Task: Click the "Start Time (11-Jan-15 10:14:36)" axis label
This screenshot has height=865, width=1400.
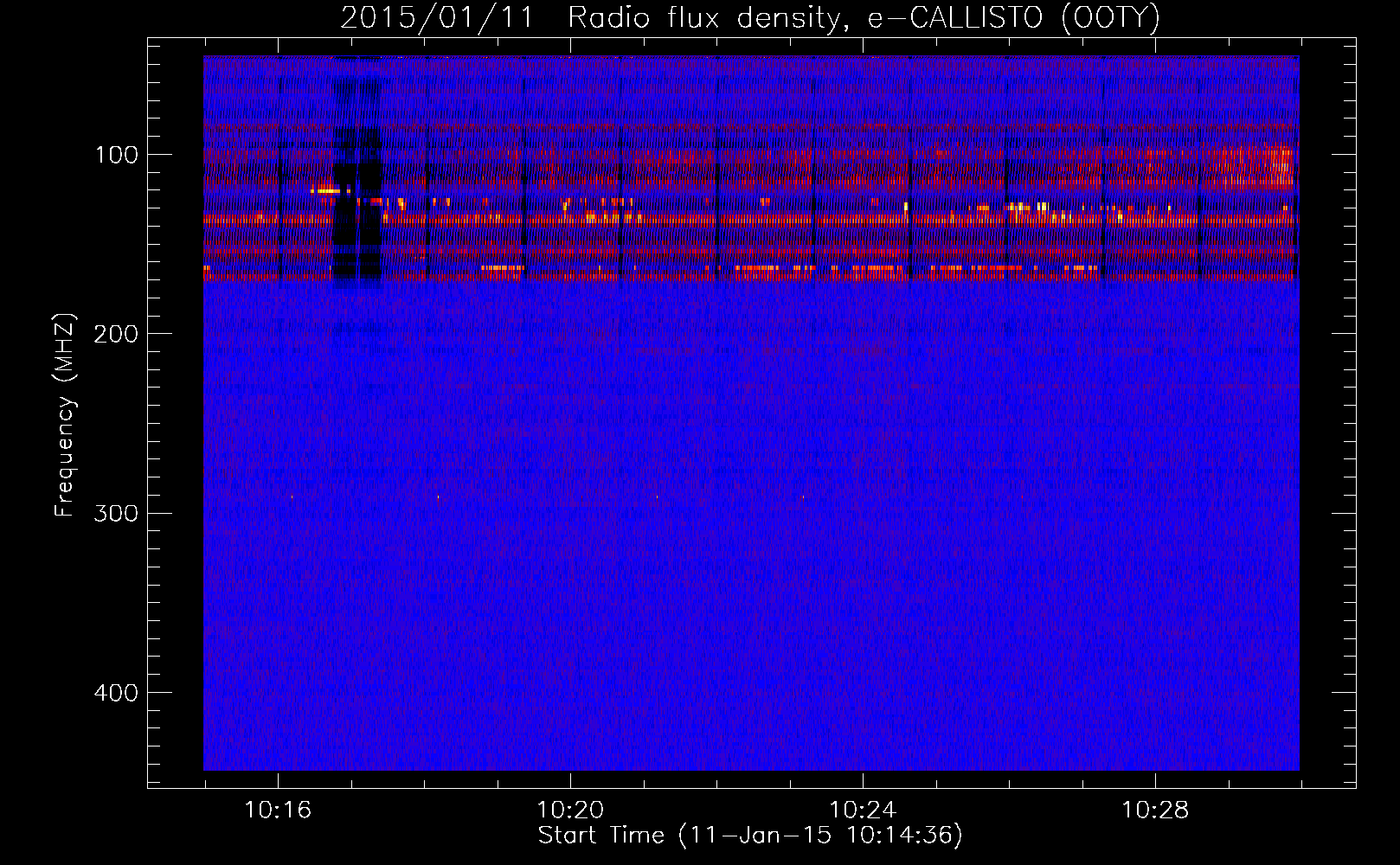Action: tap(750, 836)
